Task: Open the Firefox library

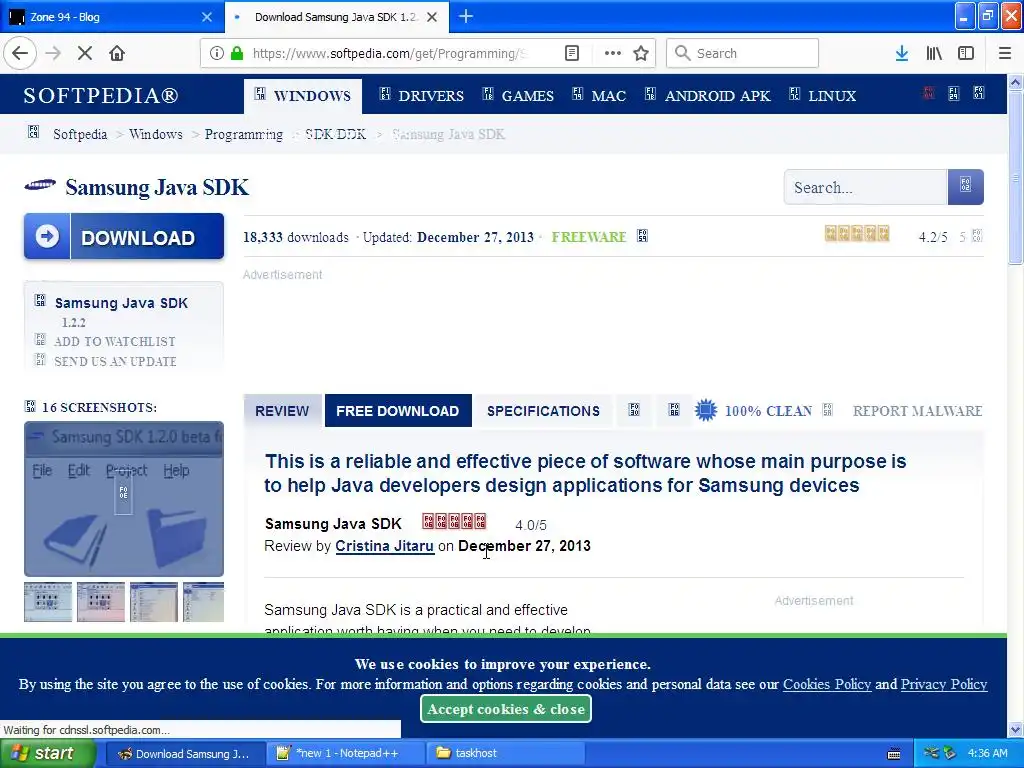Action: [x=934, y=53]
